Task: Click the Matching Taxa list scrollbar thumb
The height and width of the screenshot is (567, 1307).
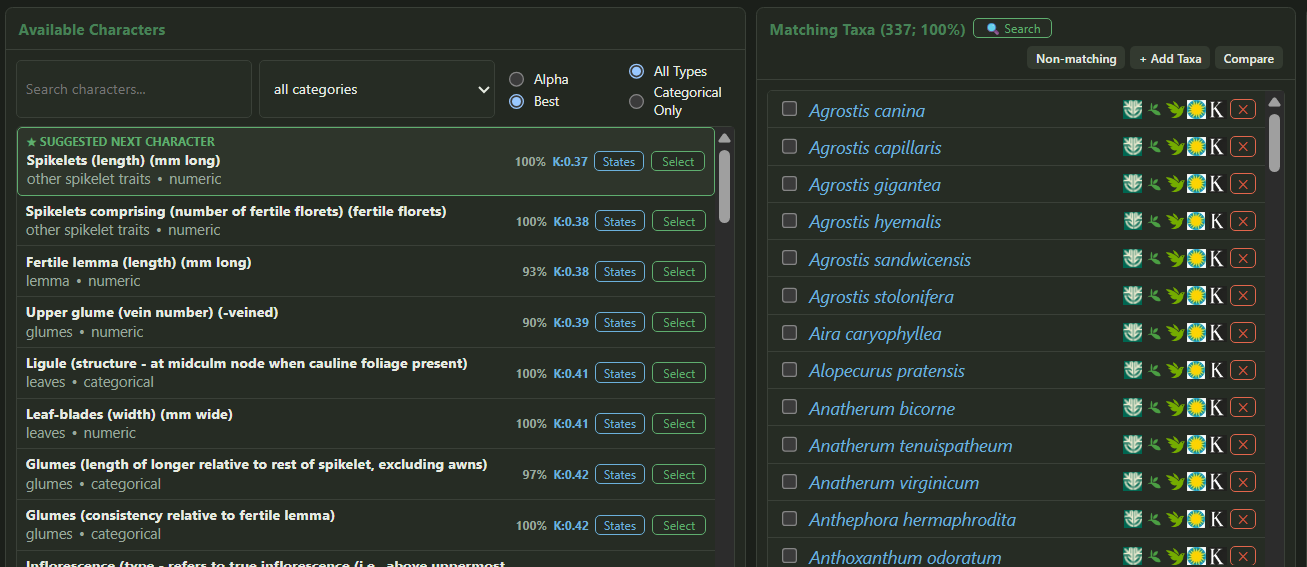Action: coord(1274,142)
